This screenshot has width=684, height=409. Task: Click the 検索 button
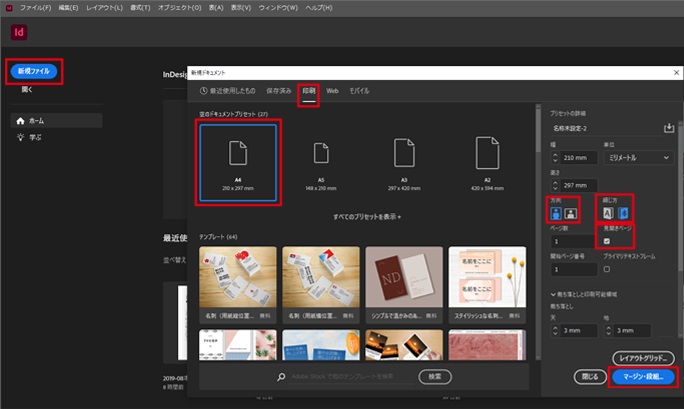pyautogui.click(x=435, y=377)
